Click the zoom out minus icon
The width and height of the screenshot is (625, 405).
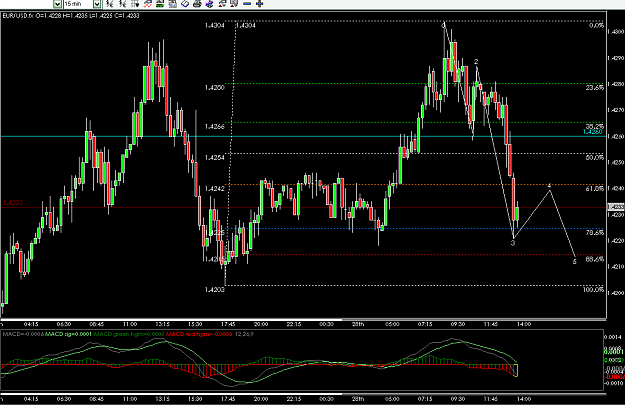pos(247,4)
